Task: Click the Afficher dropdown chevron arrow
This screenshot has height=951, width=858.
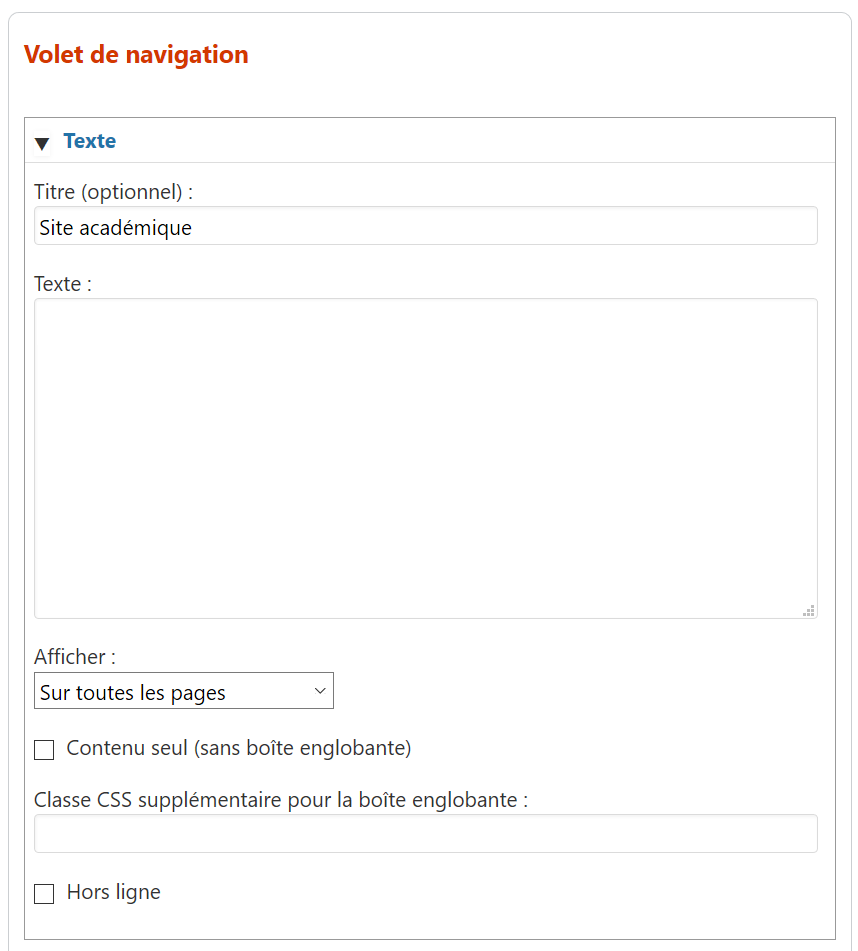Action: point(320,691)
